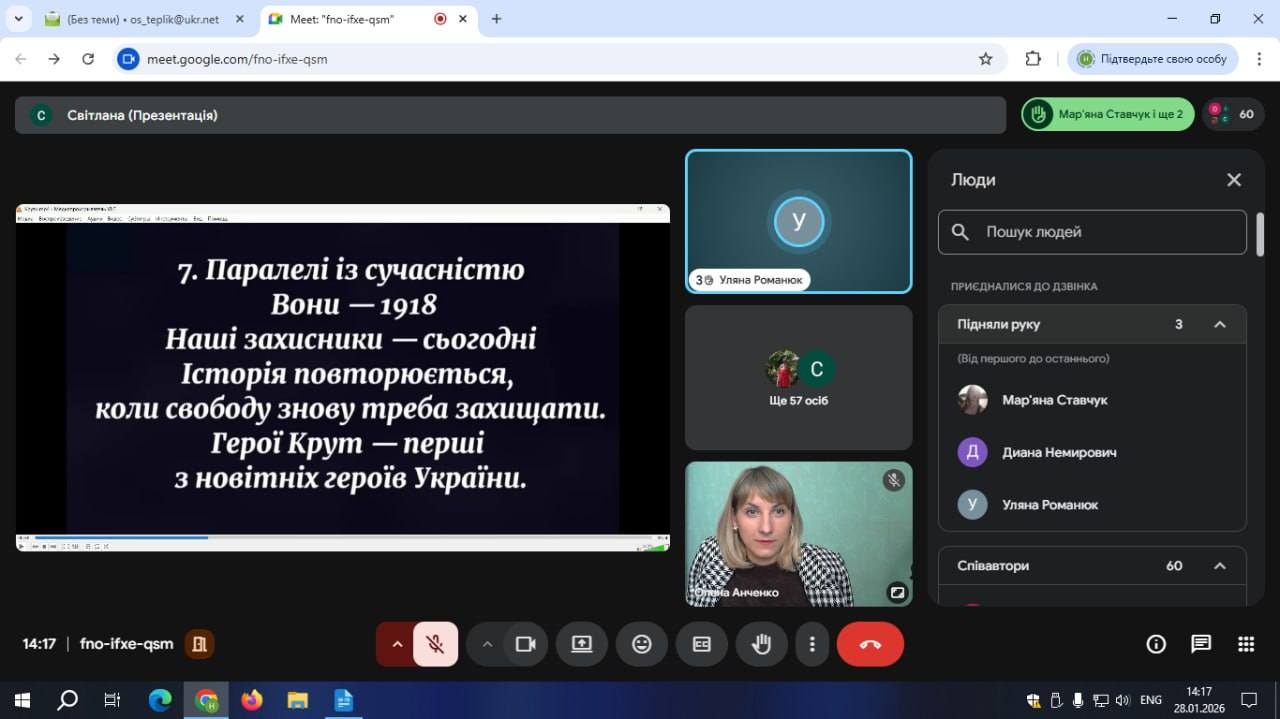1280x719 pixels.
Task: Open the chat messages panel
Action: click(1201, 644)
